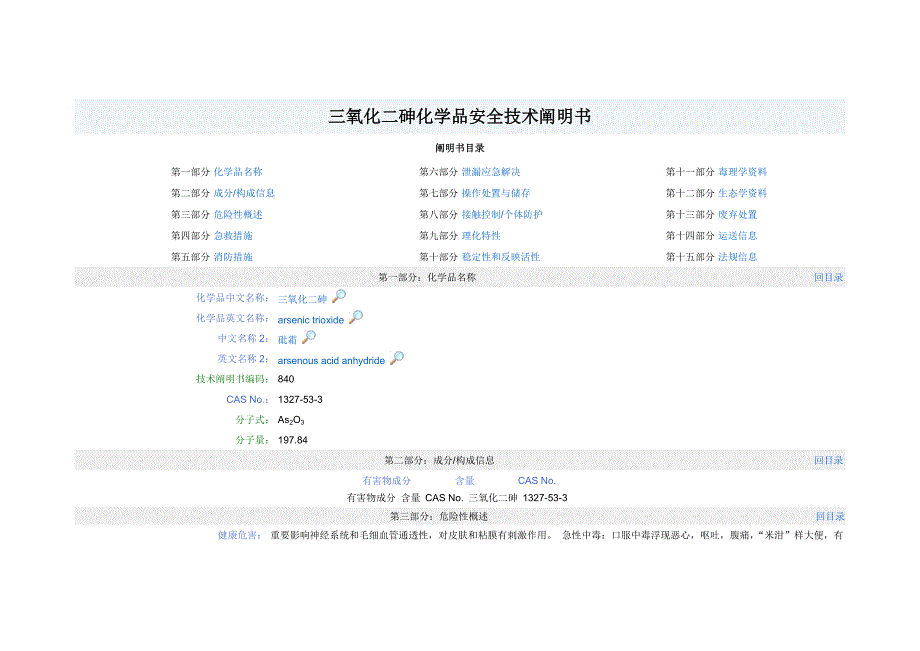
Task: Open the 危险性概述 link
Action: (x=240, y=214)
